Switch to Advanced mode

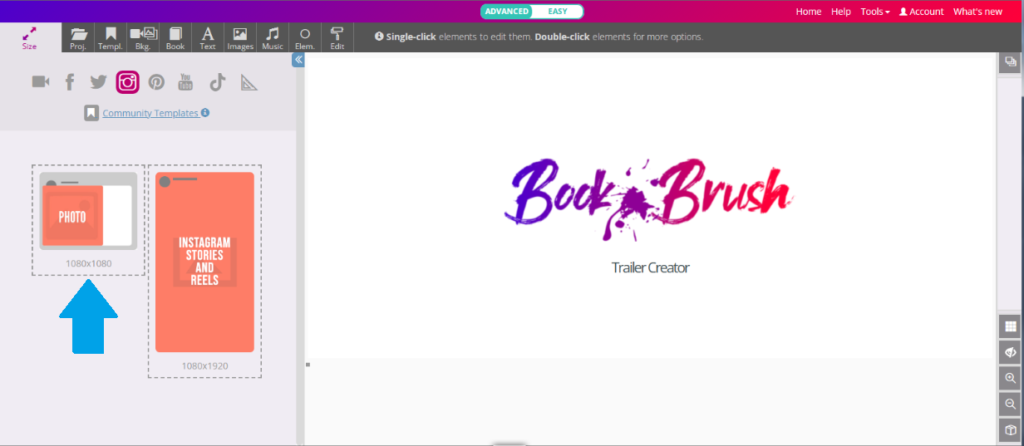pyautogui.click(x=507, y=11)
